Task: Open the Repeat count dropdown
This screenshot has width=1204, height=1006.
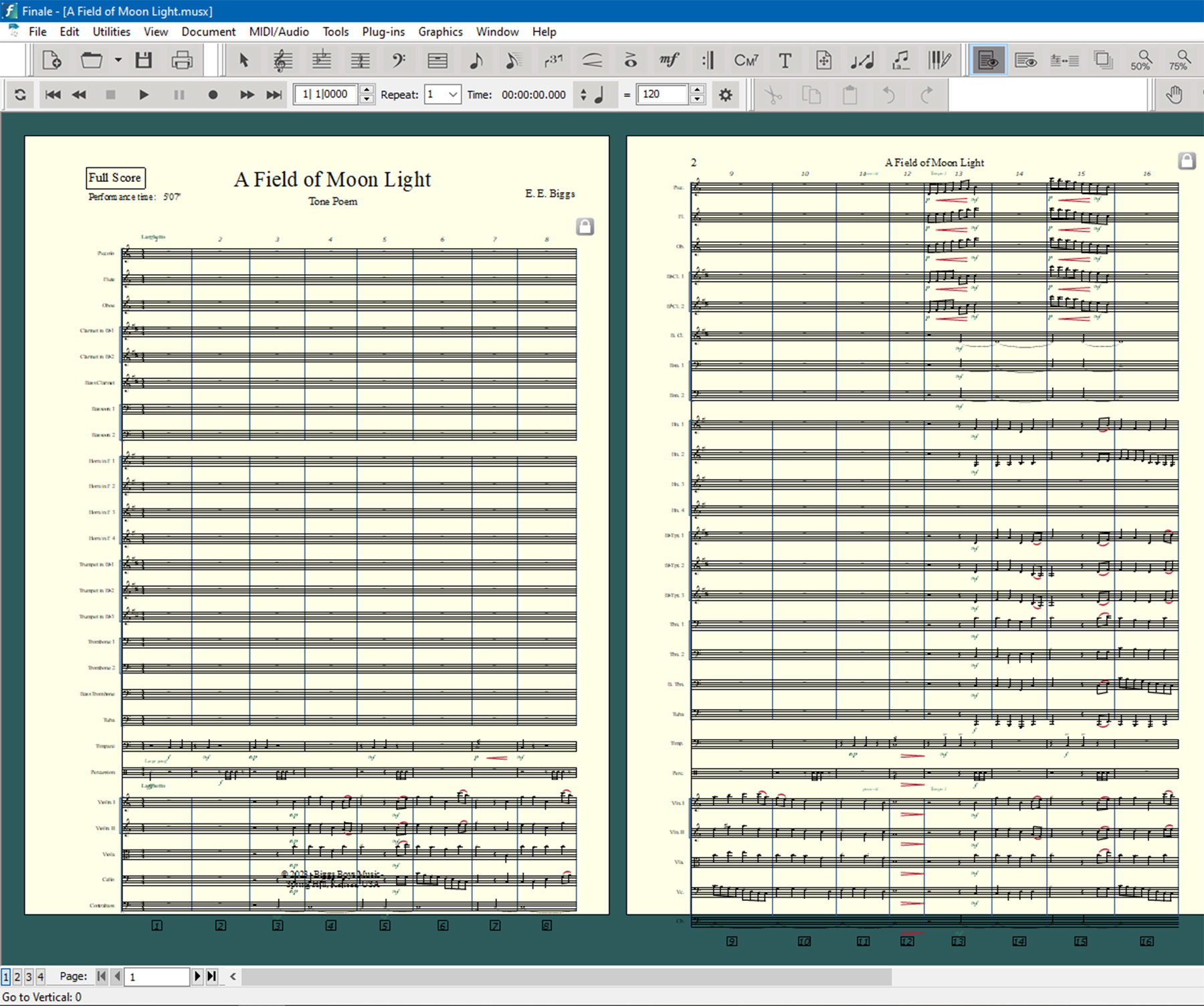Action: 452,95
